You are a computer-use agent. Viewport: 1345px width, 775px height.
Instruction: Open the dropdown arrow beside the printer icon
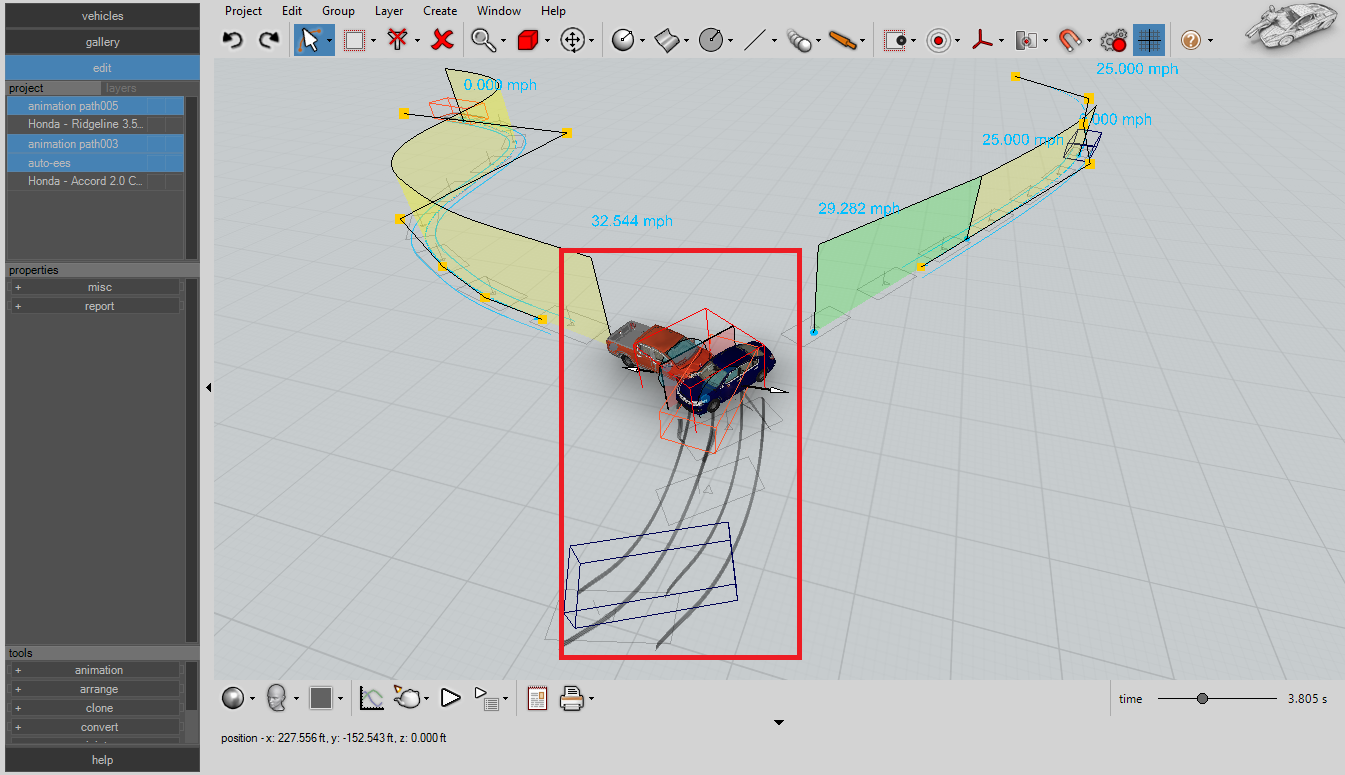(592, 699)
